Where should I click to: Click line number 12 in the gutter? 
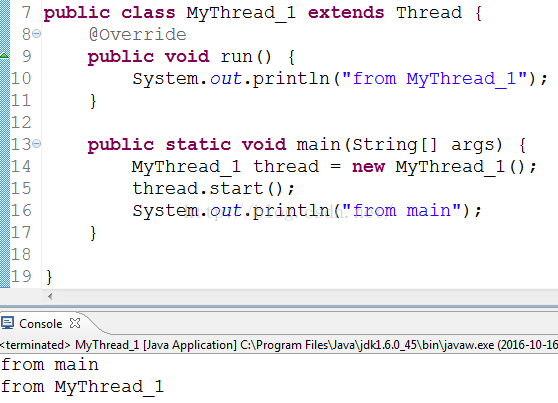click(x=21, y=122)
